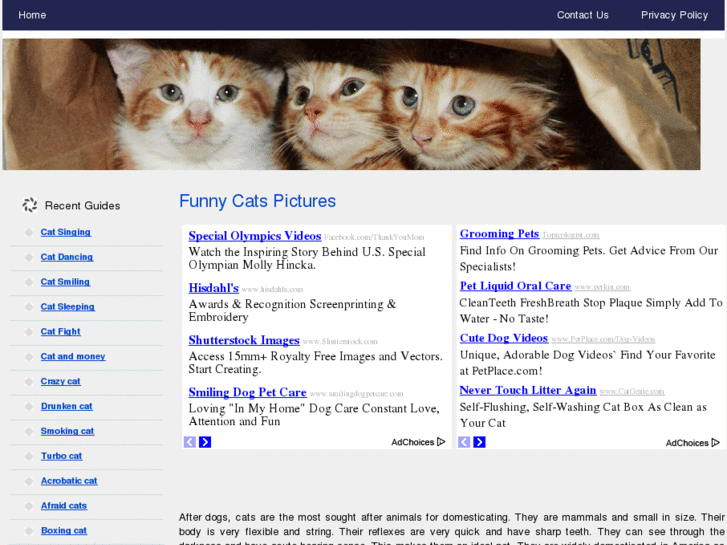Viewport: 727px width, 545px height.
Task: Open the Special Olympics Videos ad
Action: (254, 236)
